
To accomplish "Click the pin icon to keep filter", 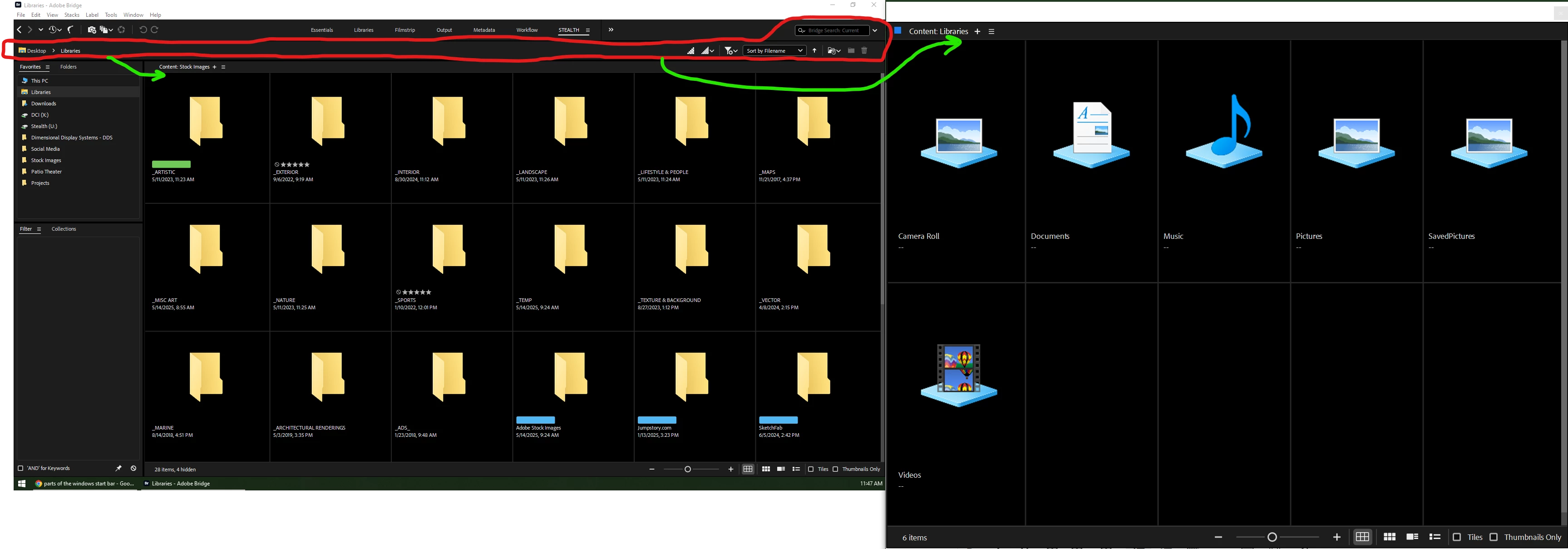I will click(x=118, y=468).
